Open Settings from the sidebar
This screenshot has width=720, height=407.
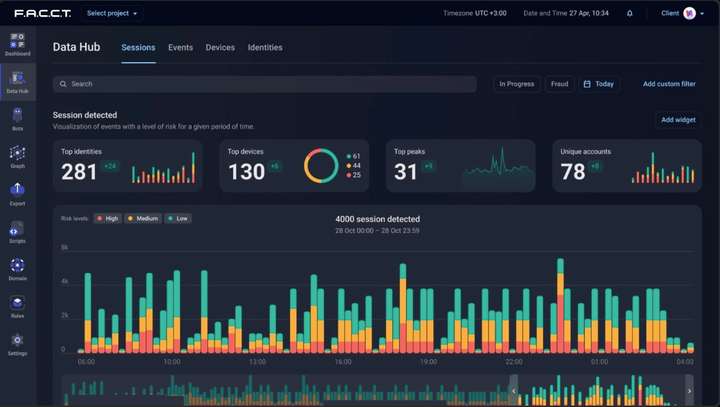pyautogui.click(x=18, y=341)
